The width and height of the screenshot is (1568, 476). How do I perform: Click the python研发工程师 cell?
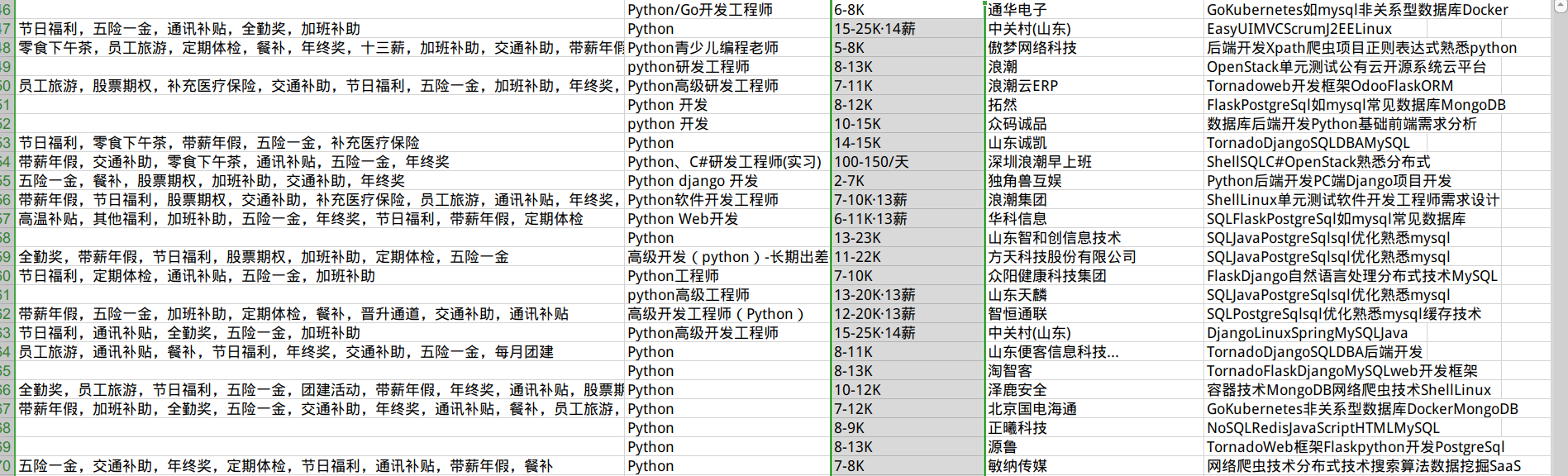tap(727, 67)
